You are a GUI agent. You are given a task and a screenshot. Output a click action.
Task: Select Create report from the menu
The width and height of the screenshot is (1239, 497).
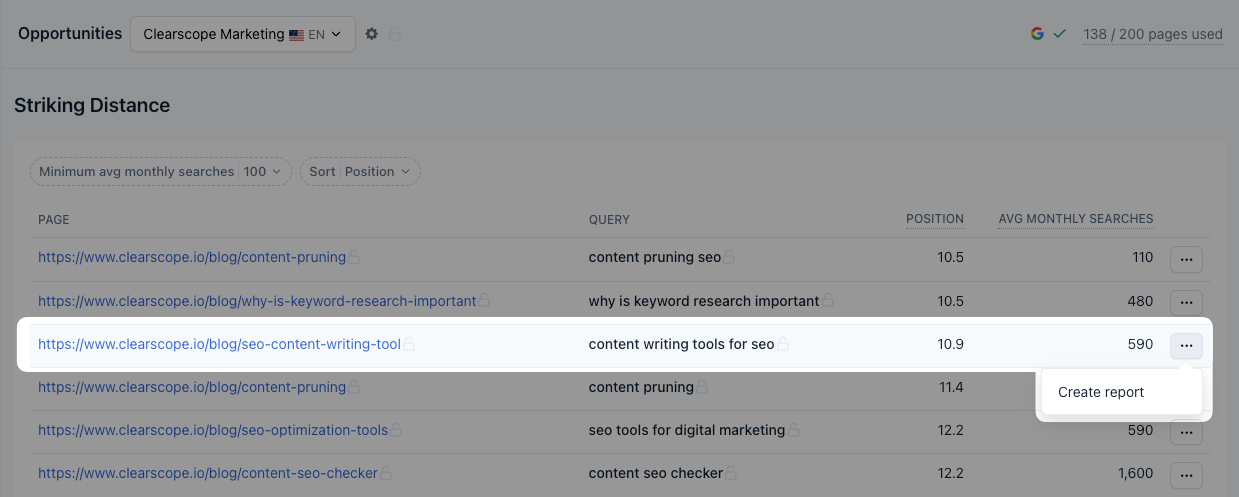coord(1101,392)
